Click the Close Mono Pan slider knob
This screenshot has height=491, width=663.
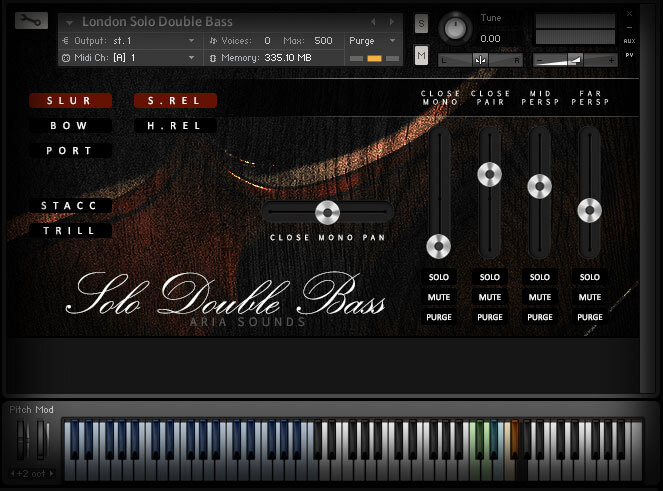(327, 212)
